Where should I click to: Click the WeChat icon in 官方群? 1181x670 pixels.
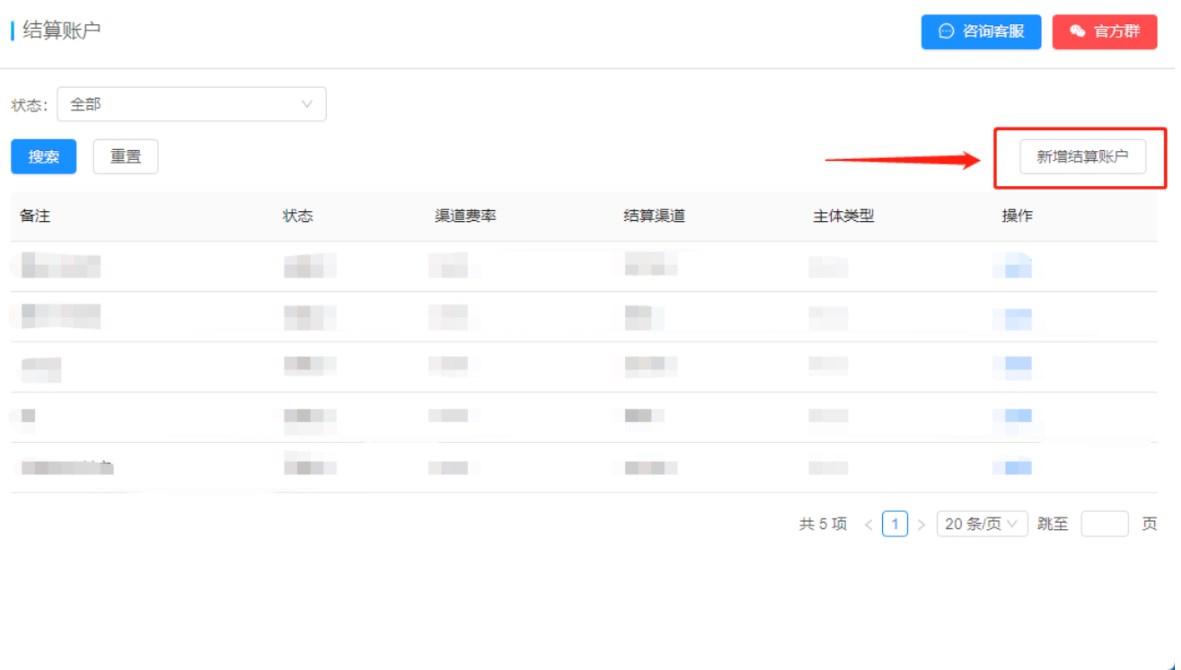pyautogui.click(x=1077, y=32)
